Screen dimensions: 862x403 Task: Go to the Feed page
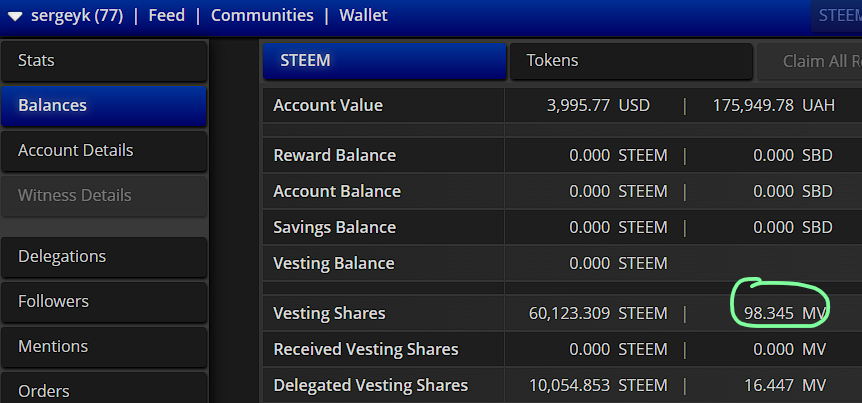[167, 15]
